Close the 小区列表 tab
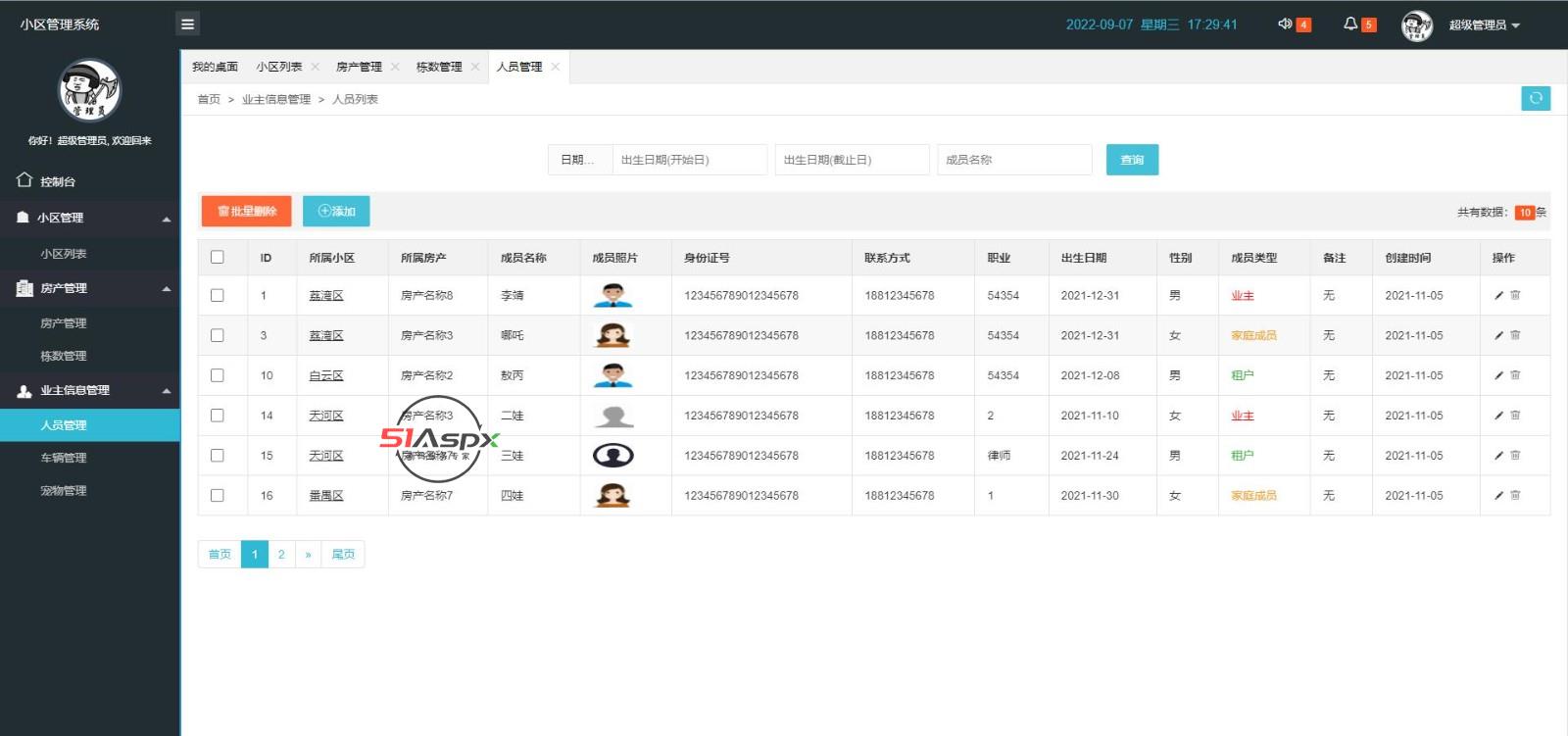This screenshot has width=1568, height=736. tap(315, 67)
